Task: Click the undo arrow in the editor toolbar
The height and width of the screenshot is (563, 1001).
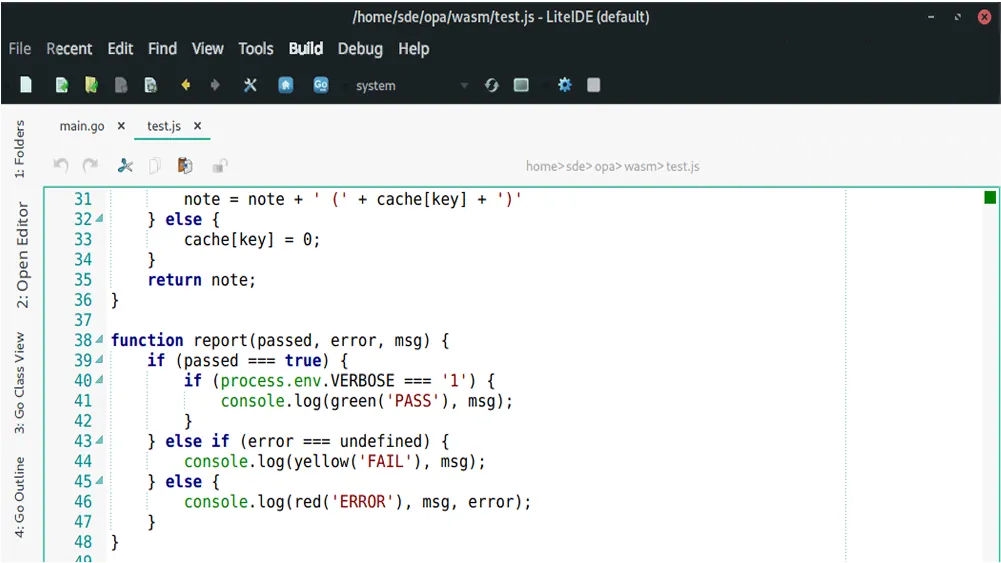Action: (61, 166)
